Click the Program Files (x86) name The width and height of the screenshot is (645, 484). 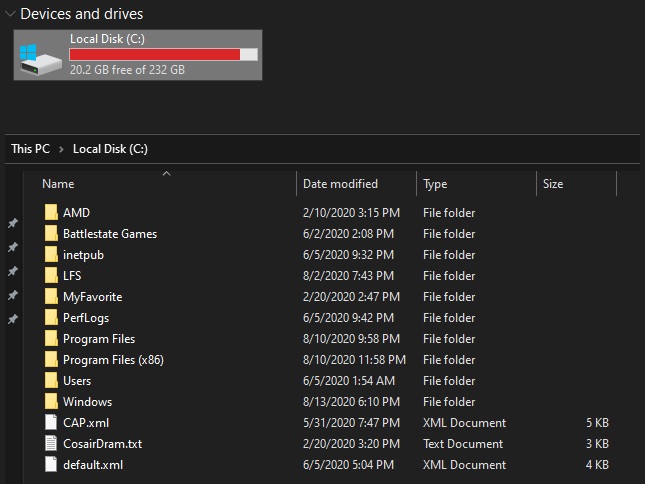coord(113,360)
